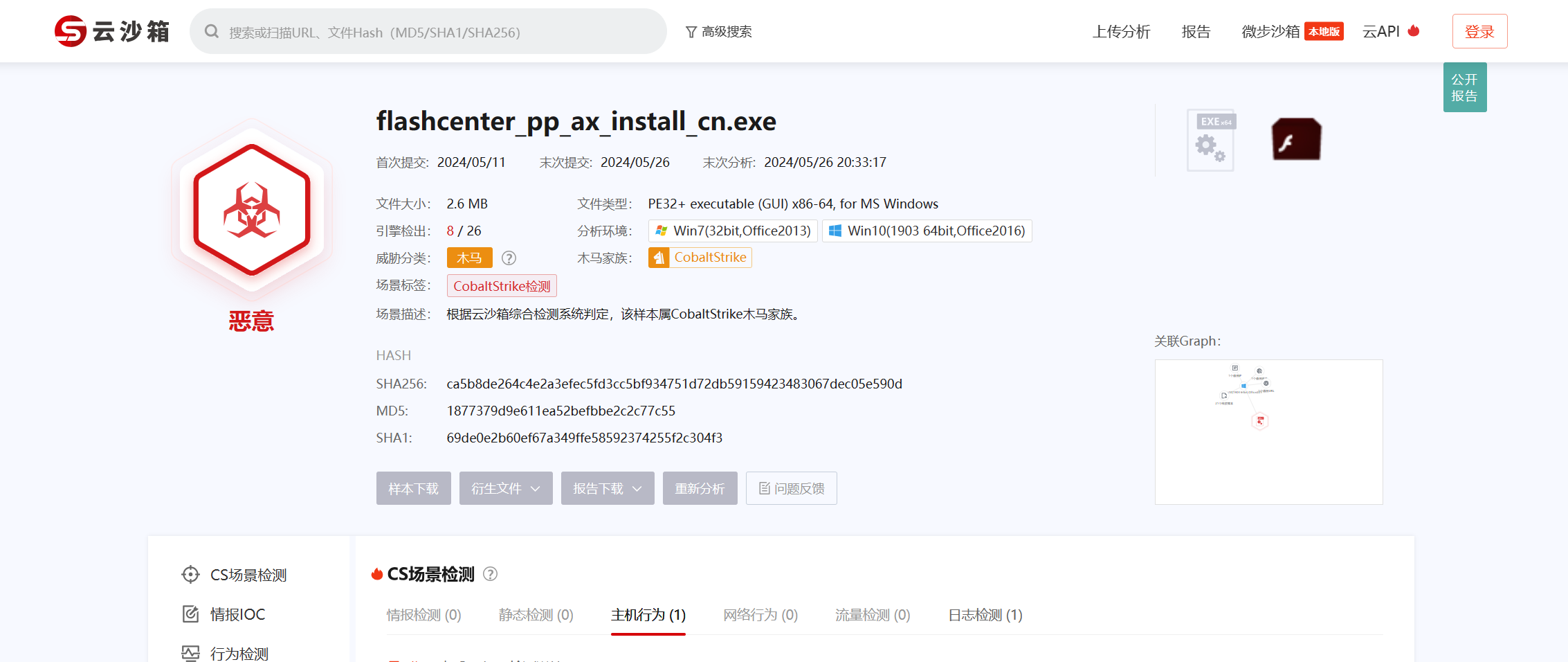Open the 高级搜索 advanced search link
The height and width of the screenshot is (662, 1568).
pos(718,32)
